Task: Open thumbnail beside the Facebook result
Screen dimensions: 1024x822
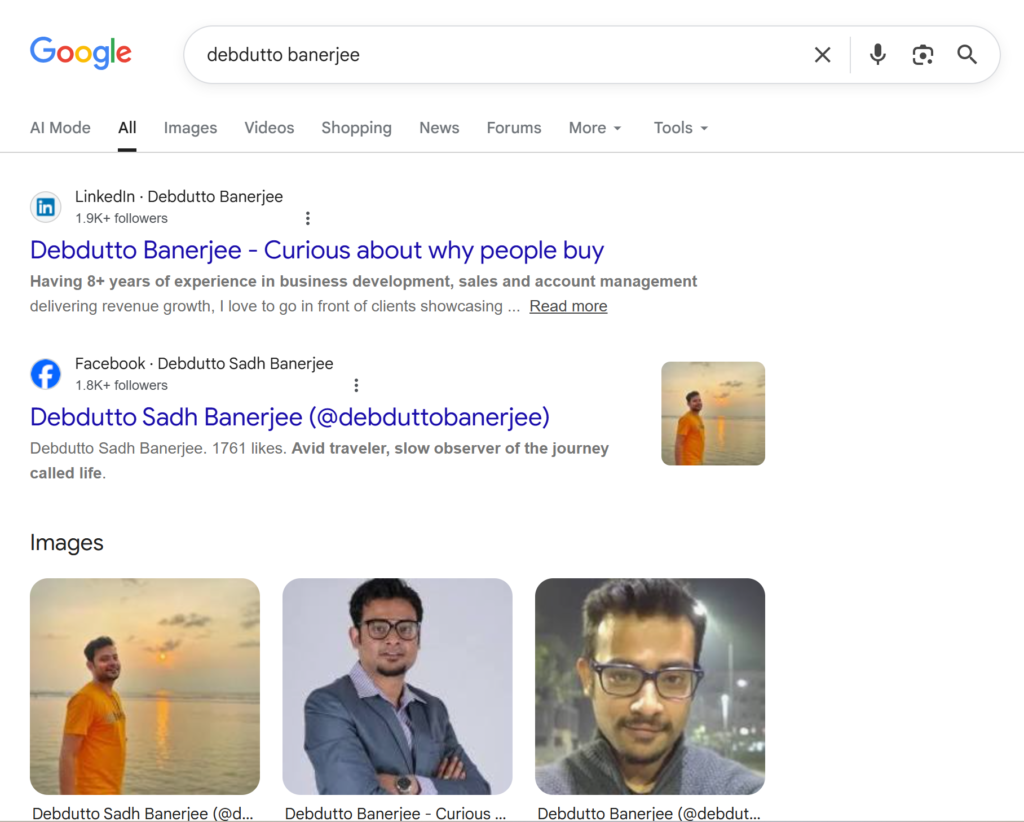Action: point(713,413)
